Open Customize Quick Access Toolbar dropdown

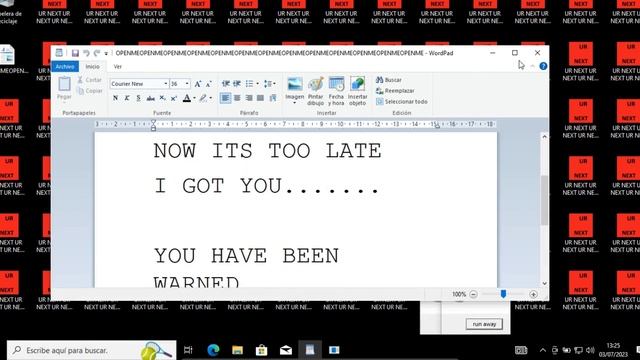point(107,53)
